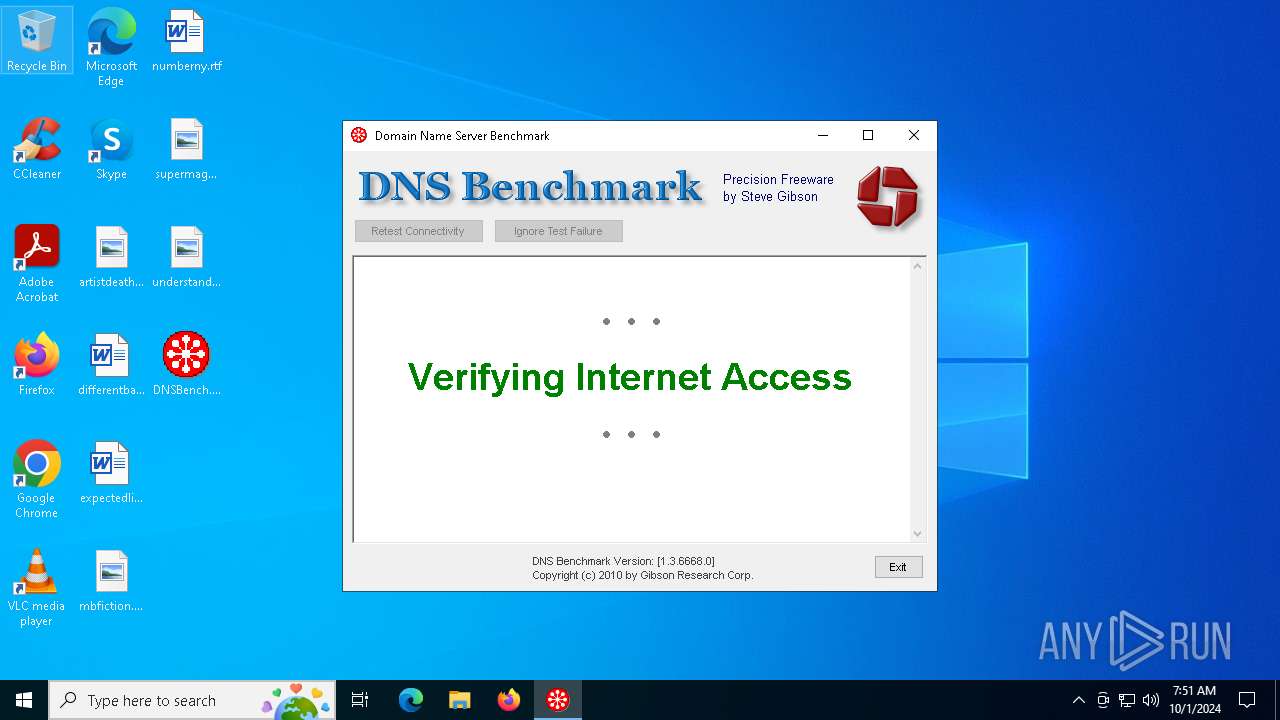
Task: Open the notification center icon
Action: click(1247, 700)
